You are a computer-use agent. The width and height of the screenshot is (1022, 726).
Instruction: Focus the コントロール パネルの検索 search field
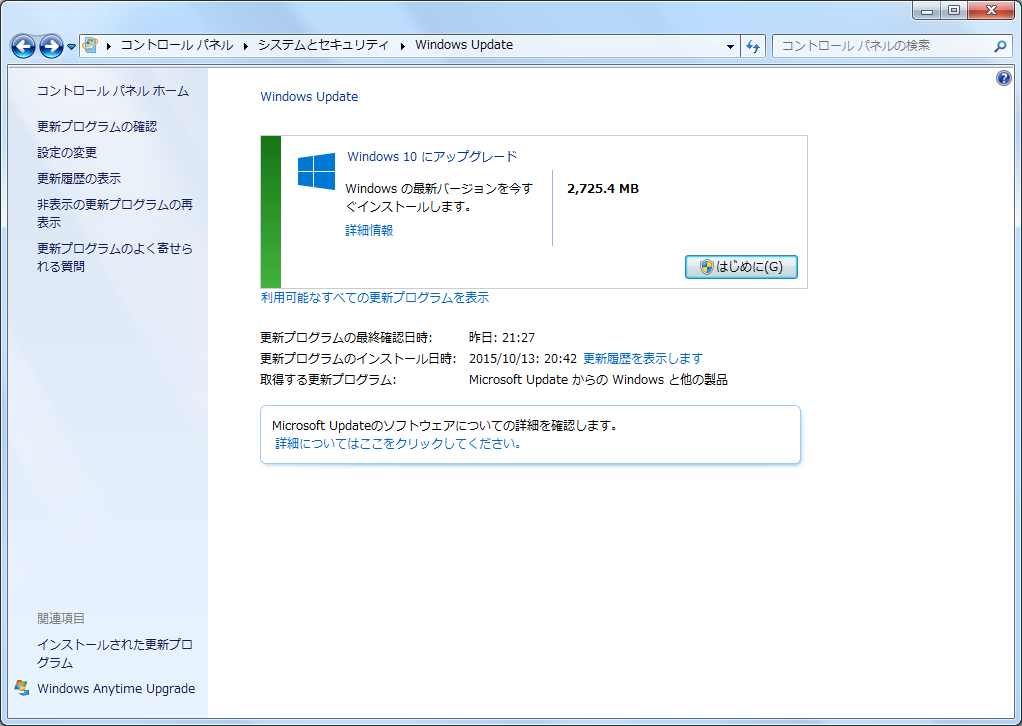click(x=883, y=46)
